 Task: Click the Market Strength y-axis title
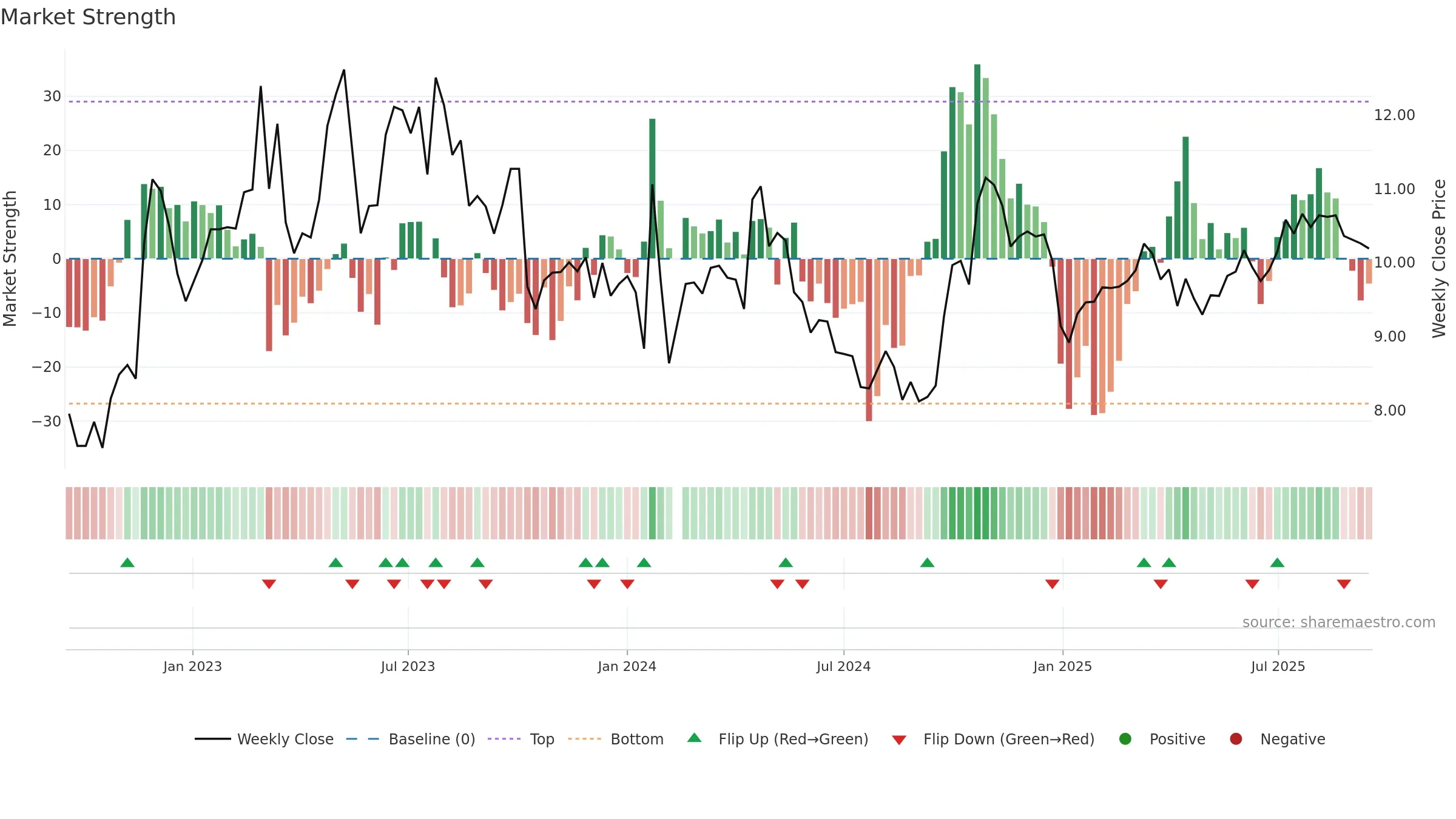(x=10, y=258)
